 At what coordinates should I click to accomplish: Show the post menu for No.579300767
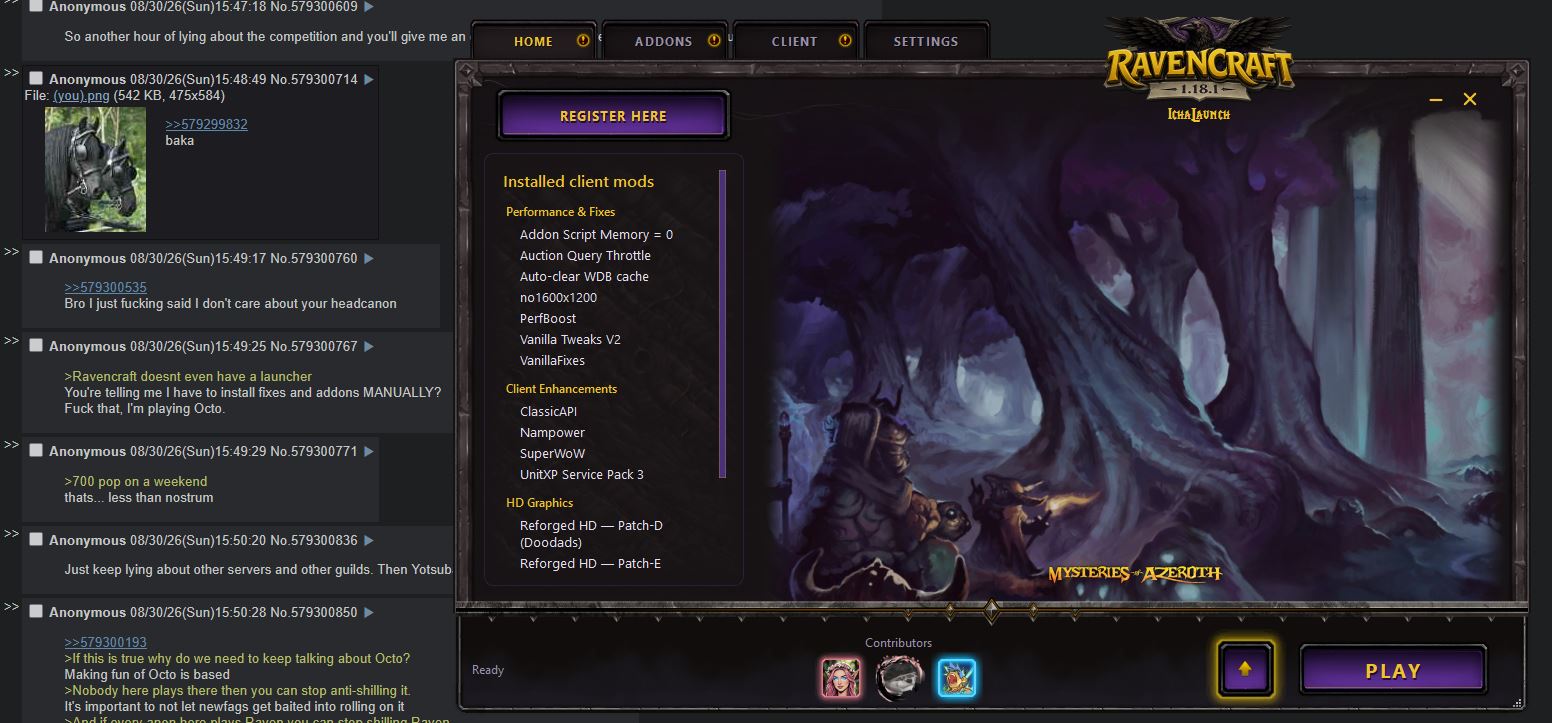coord(368,346)
